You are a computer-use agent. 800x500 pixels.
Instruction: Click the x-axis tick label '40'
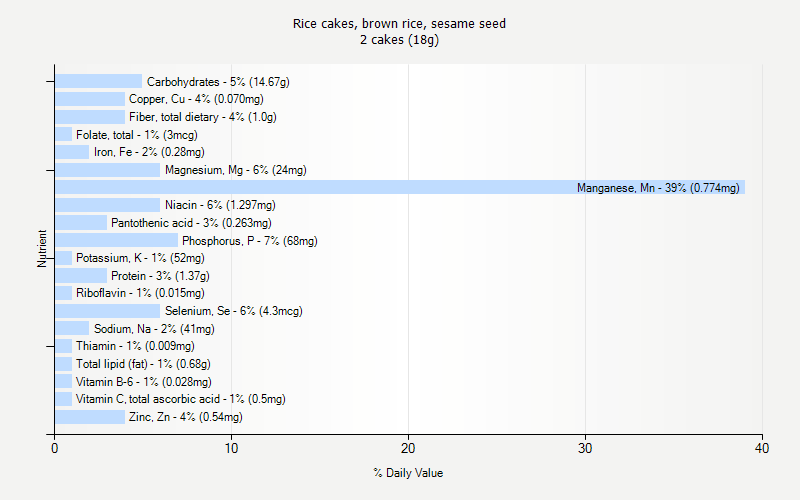pos(762,448)
